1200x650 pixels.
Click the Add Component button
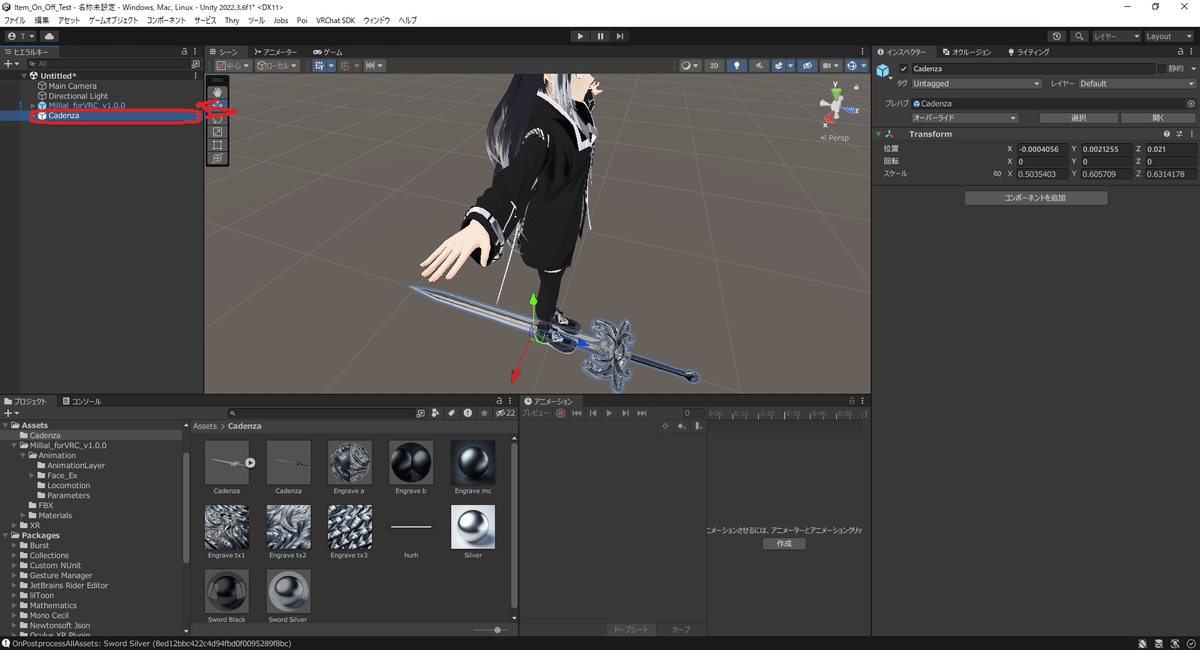[x=1036, y=198]
